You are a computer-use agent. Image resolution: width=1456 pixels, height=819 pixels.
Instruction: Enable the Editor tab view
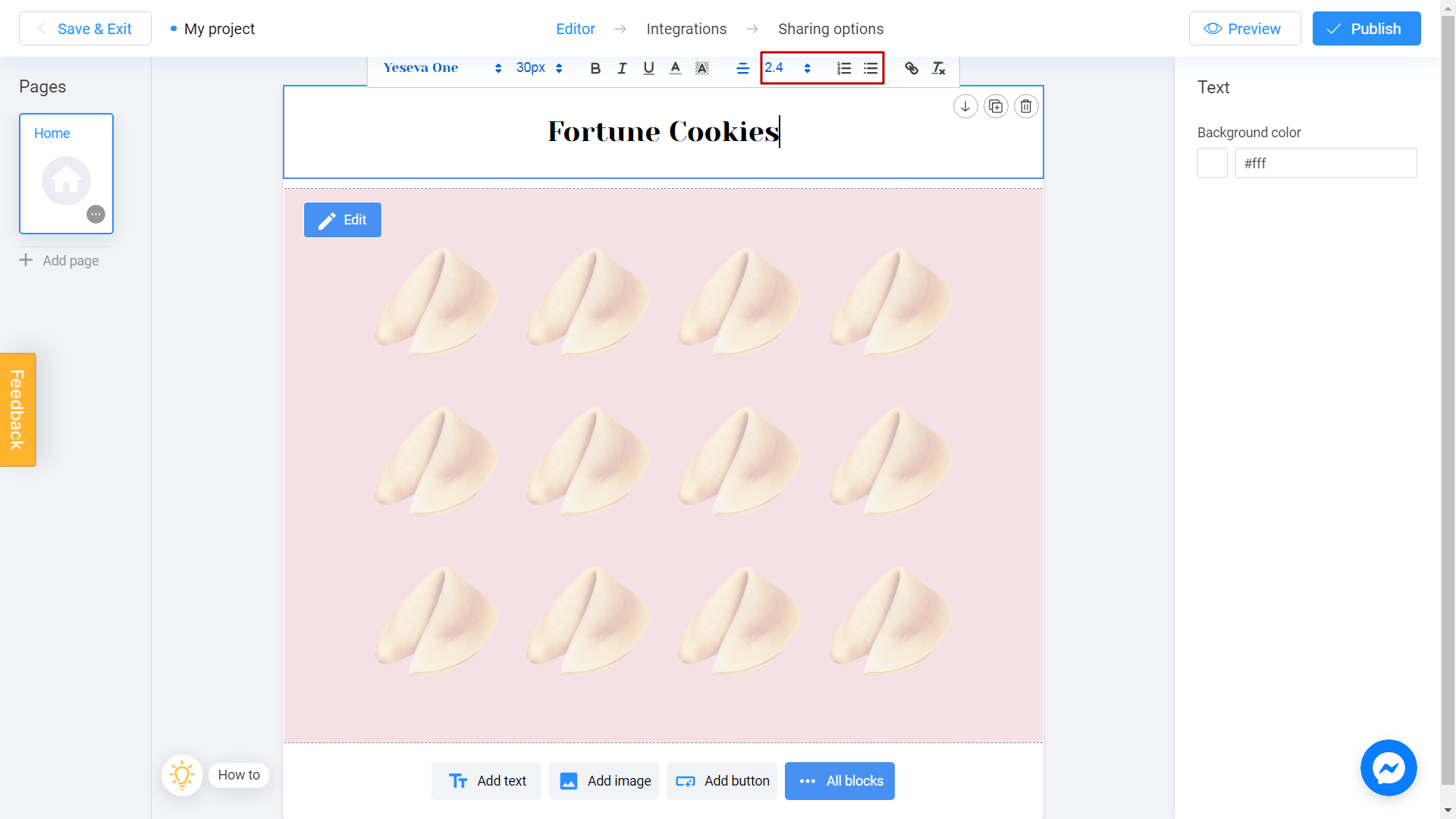tap(575, 28)
